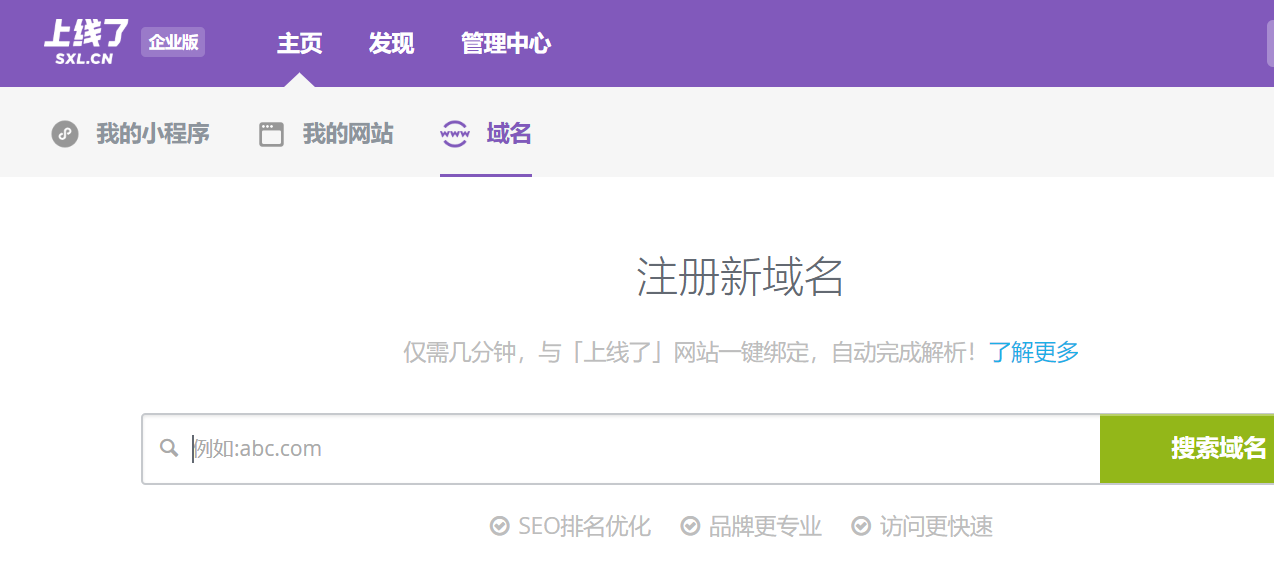Click the 企业版 badge next to the logo
This screenshot has height=583, width=1274.
coord(172,43)
